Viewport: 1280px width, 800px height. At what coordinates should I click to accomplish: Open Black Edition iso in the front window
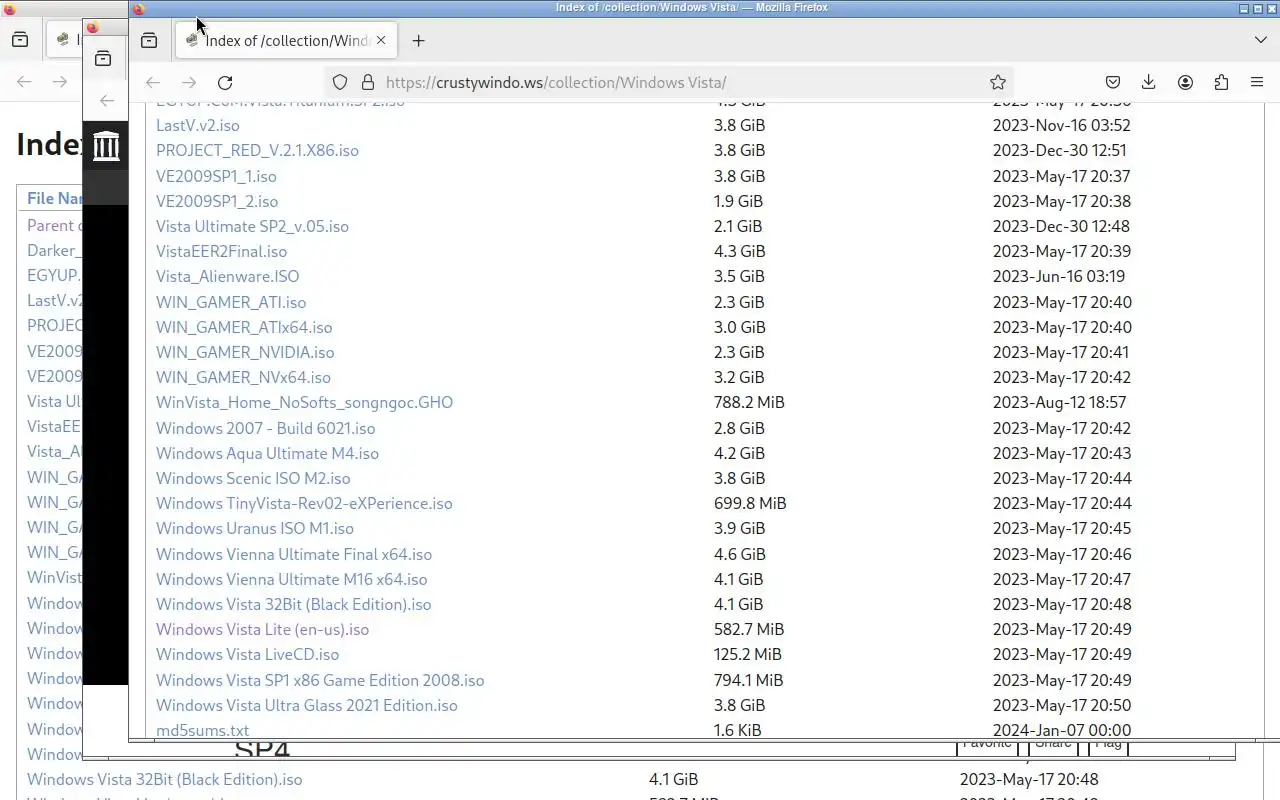(293, 604)
